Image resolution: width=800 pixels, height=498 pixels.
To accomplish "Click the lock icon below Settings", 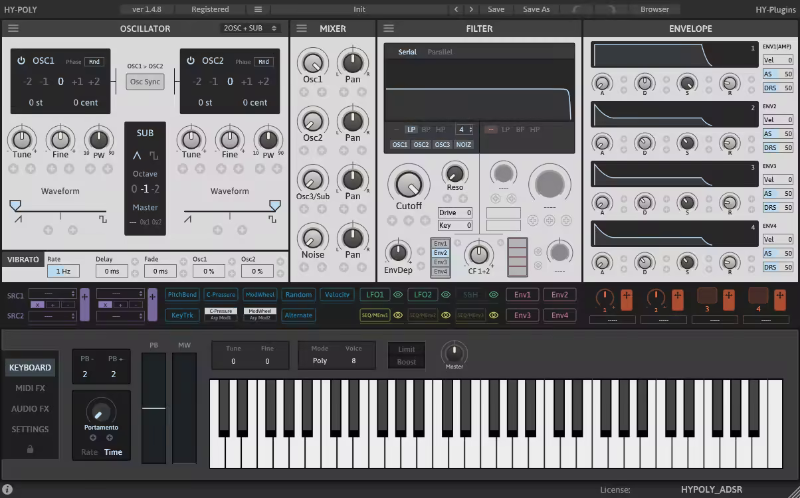I will (30, 449).
